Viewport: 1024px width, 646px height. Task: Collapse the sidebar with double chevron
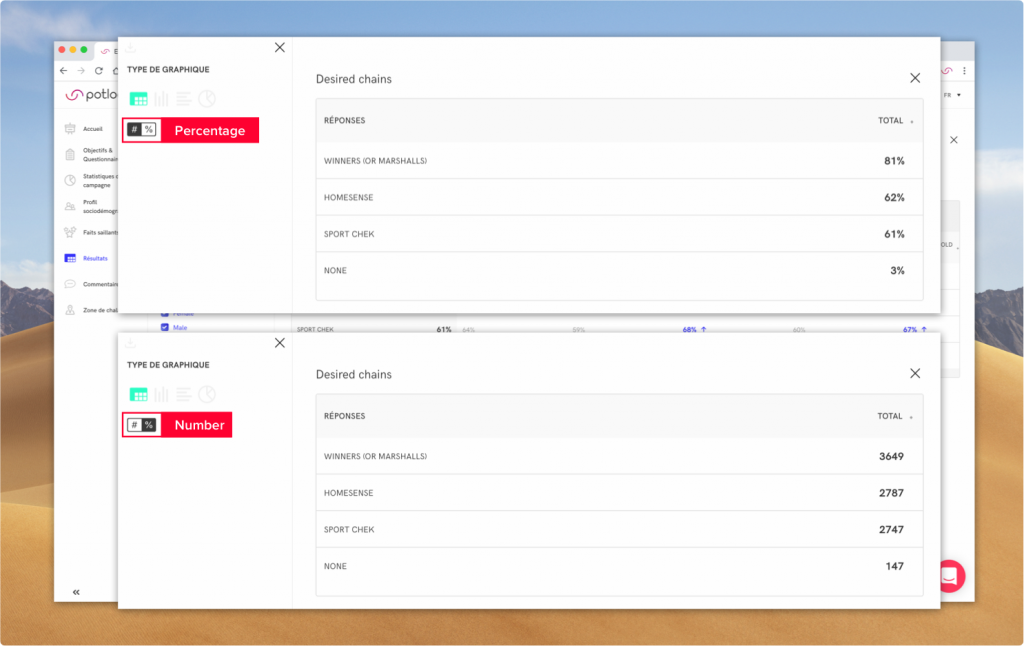click(x=76, y=592)
